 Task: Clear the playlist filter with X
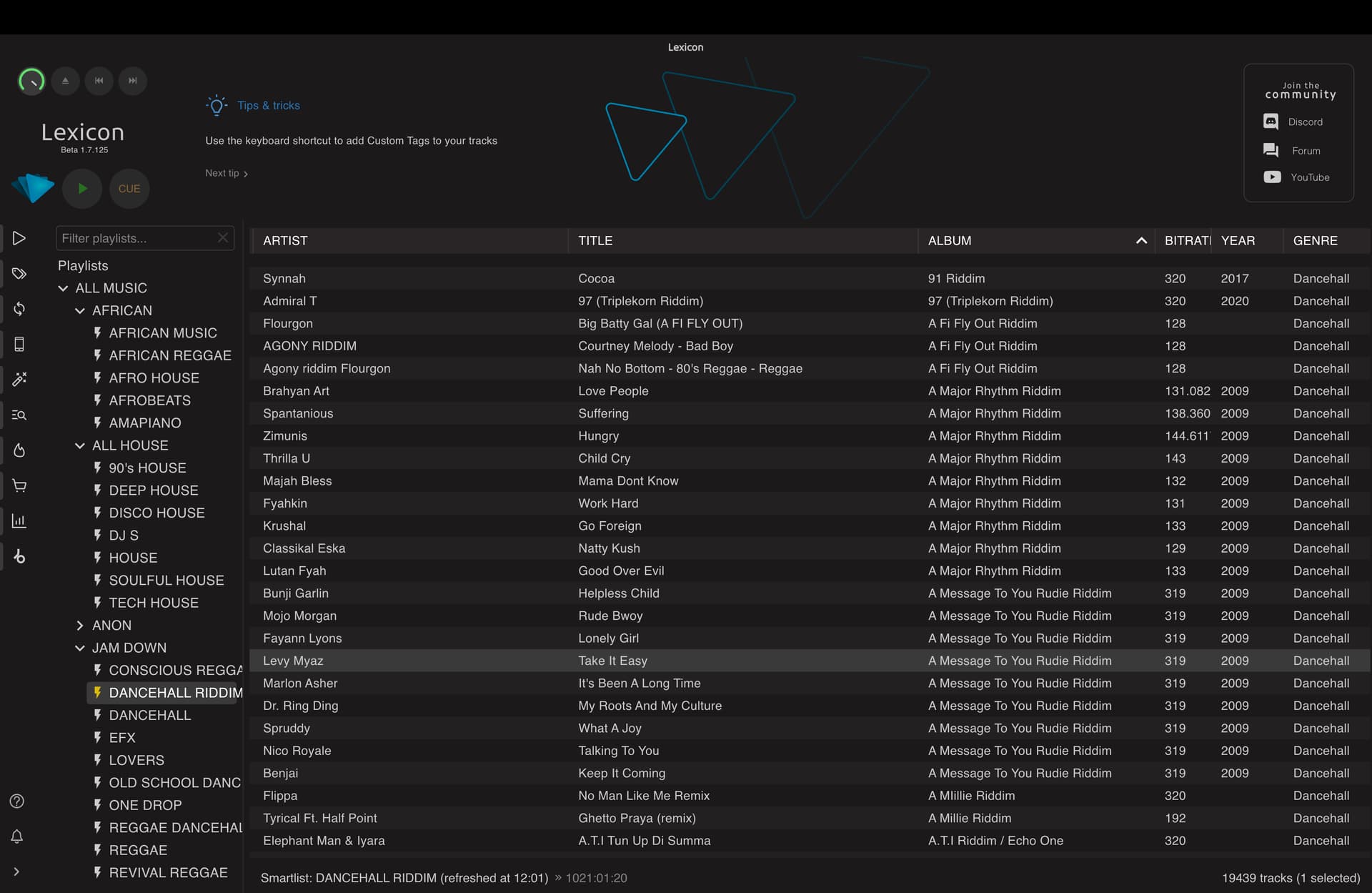click(x=223, y=237)
